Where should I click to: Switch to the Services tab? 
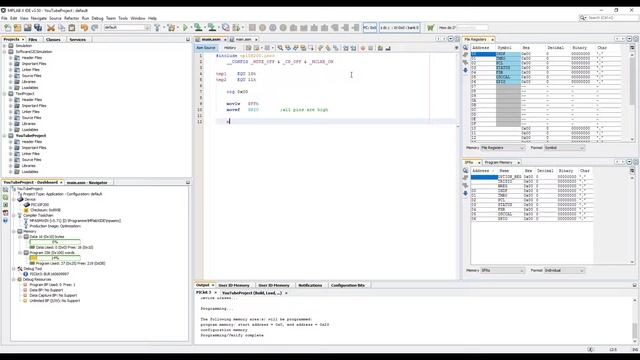[77, 40]
